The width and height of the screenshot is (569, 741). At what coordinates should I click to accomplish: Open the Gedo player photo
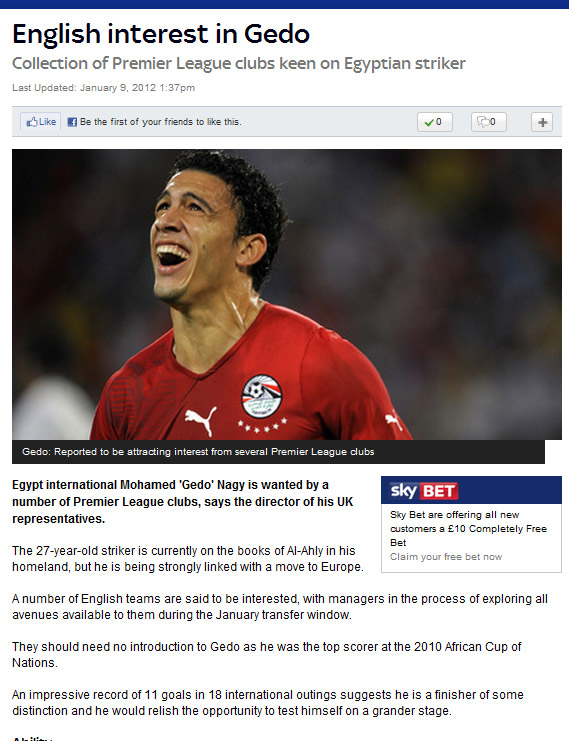(x=287, y=294)
